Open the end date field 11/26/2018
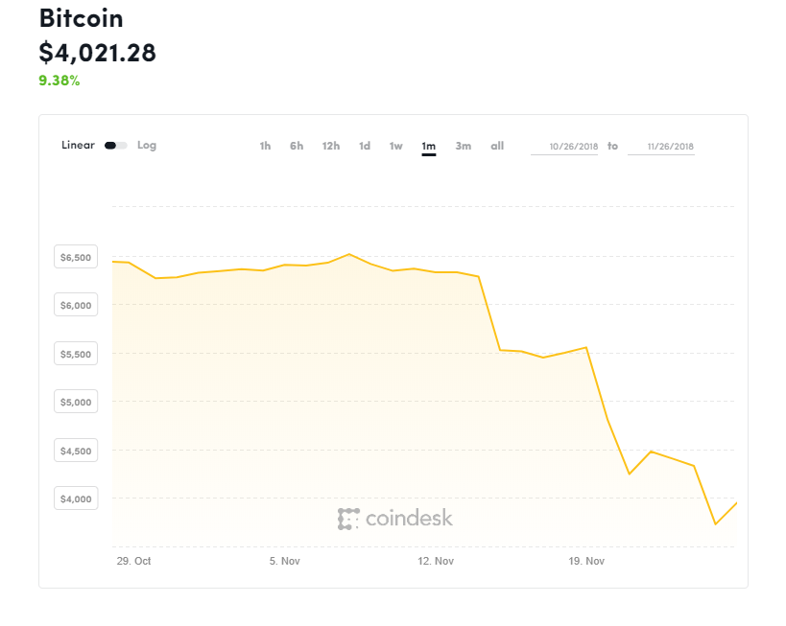The width and height of the screenshot is (786, 626). [661, 146]
